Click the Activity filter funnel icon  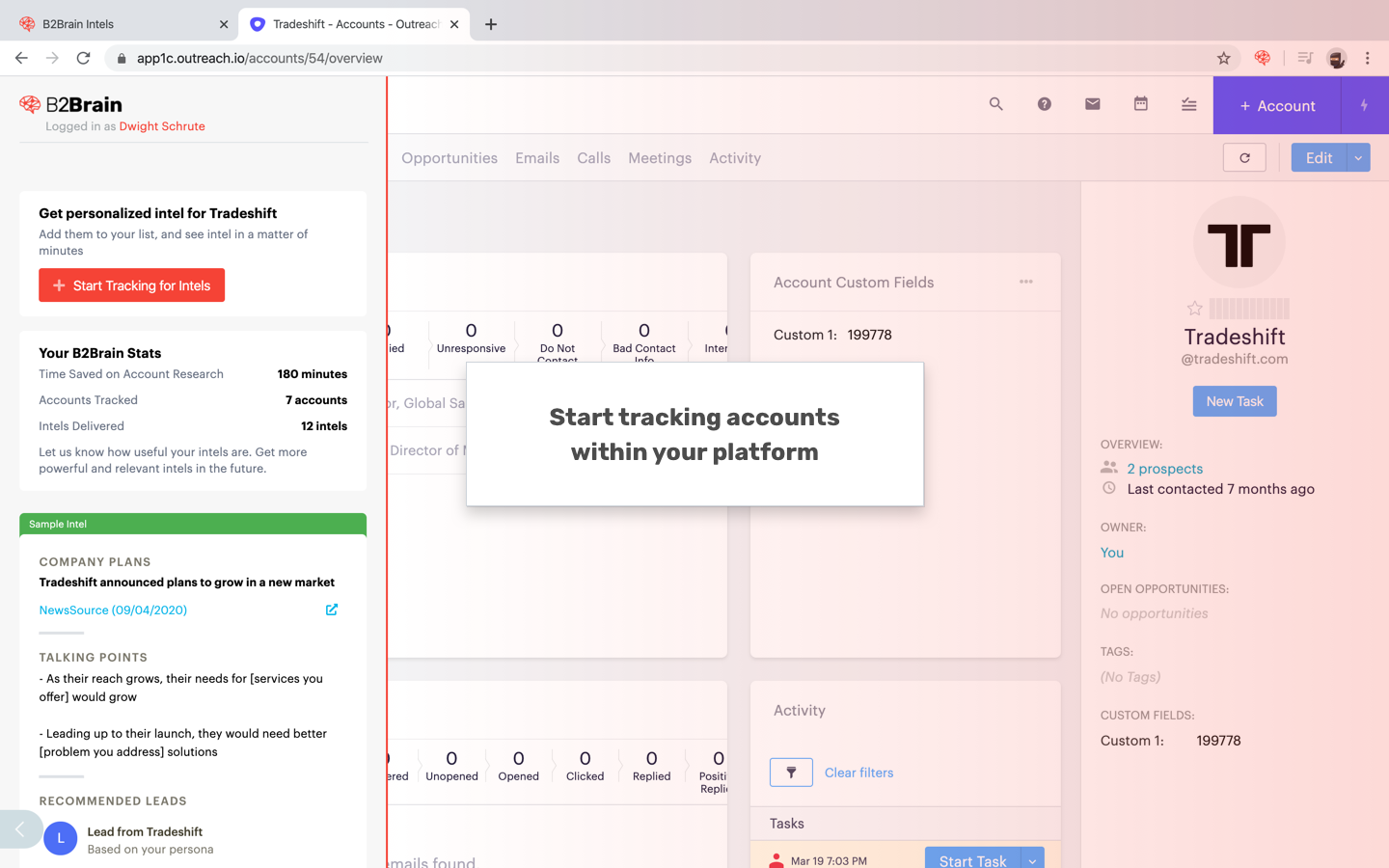coord(791,773)
